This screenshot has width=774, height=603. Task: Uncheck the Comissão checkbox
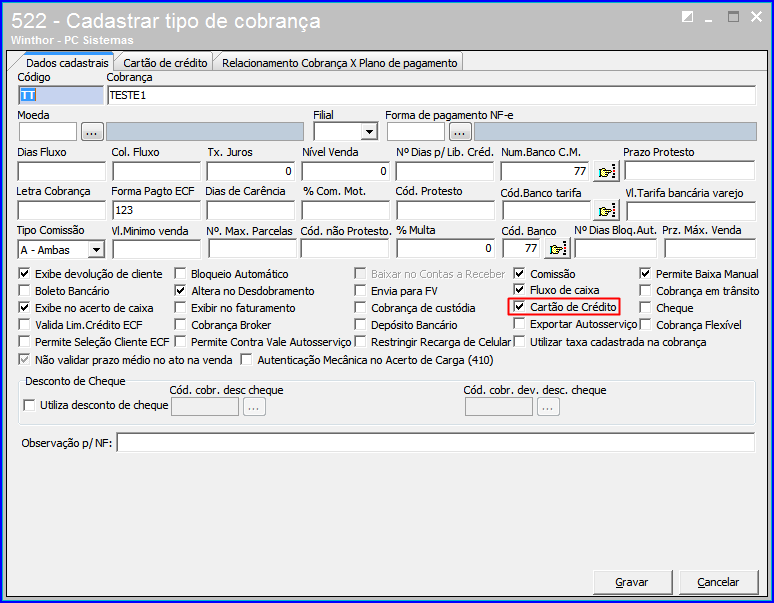[x=519, y=273]
